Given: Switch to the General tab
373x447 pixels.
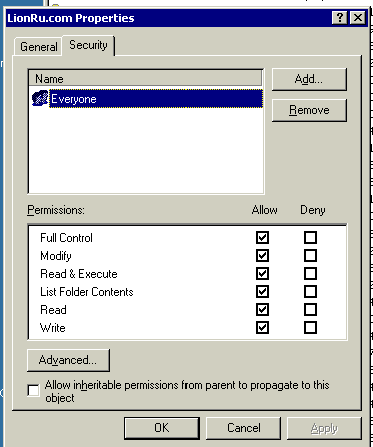Looking at the screenshot, I should 38,47.
